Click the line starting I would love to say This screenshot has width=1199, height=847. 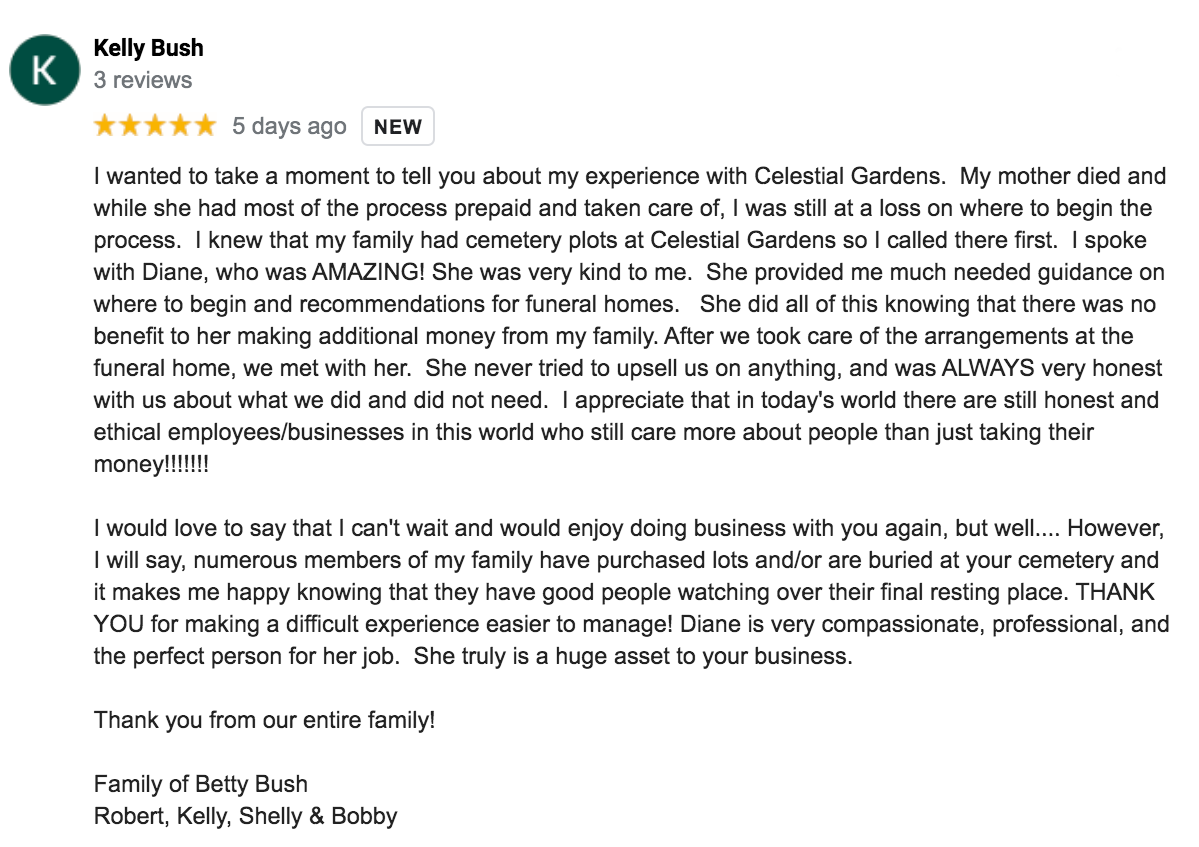(629, 528)
